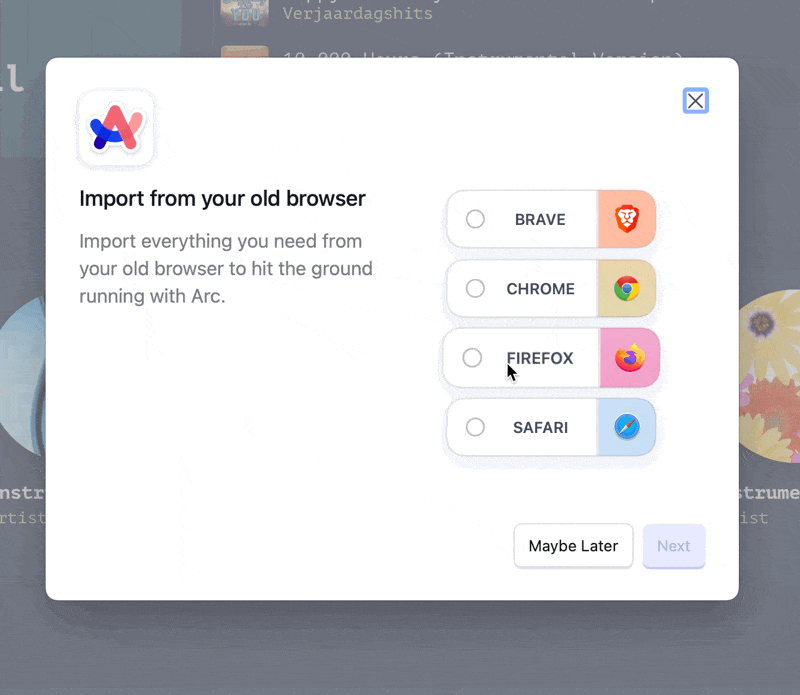Select the Brave radio button
Image resolution: width=800 pixels, height=695 pixels.
(475, 219)
